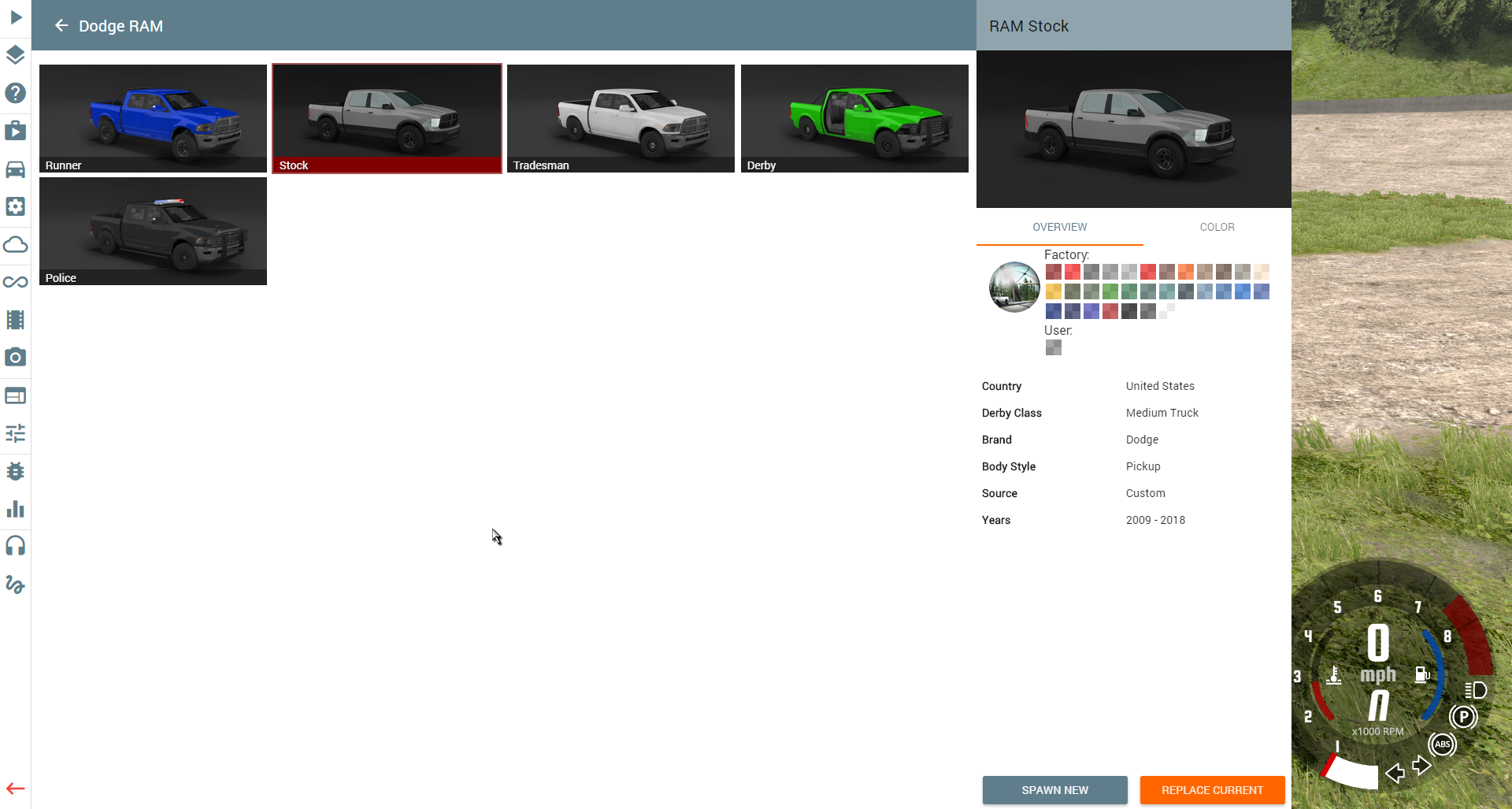Click the right turn signal arrow on gauge
The width and height of the screenshot is (1512, 809).
(1421, 765)
